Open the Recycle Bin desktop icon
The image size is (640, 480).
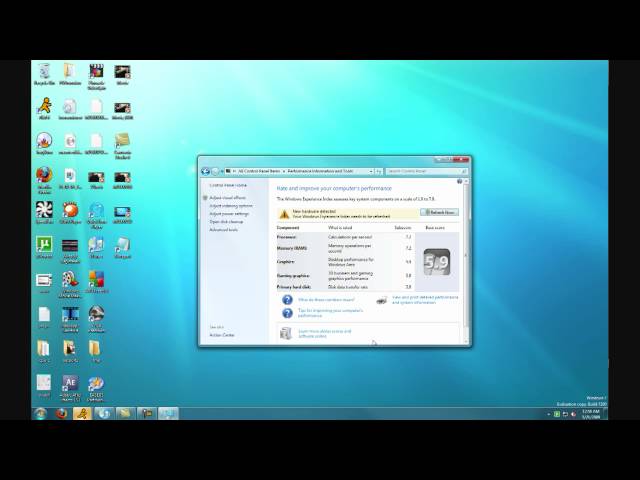pos(44,73)
